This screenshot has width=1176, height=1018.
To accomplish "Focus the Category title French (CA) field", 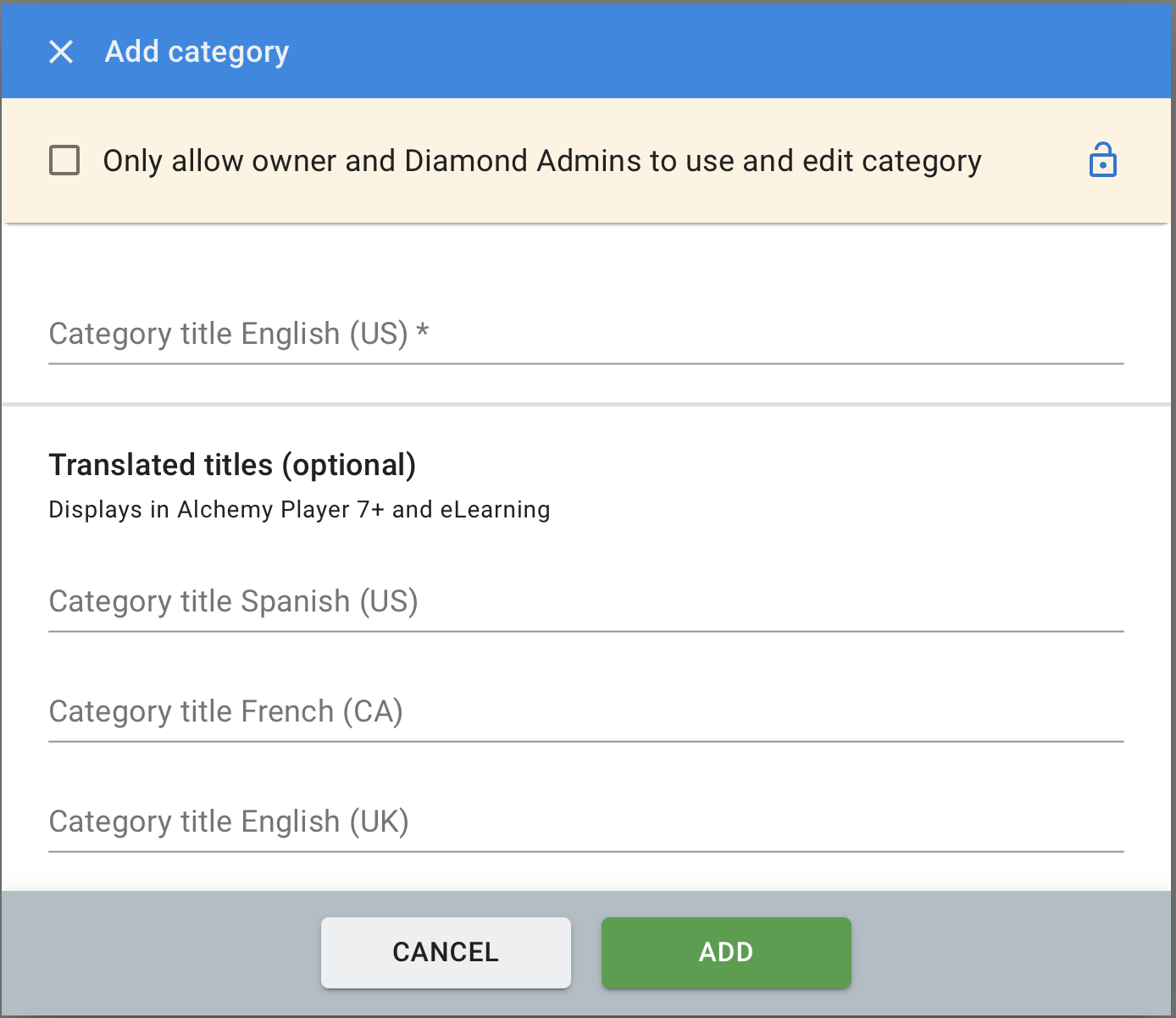I will point(585,712).
